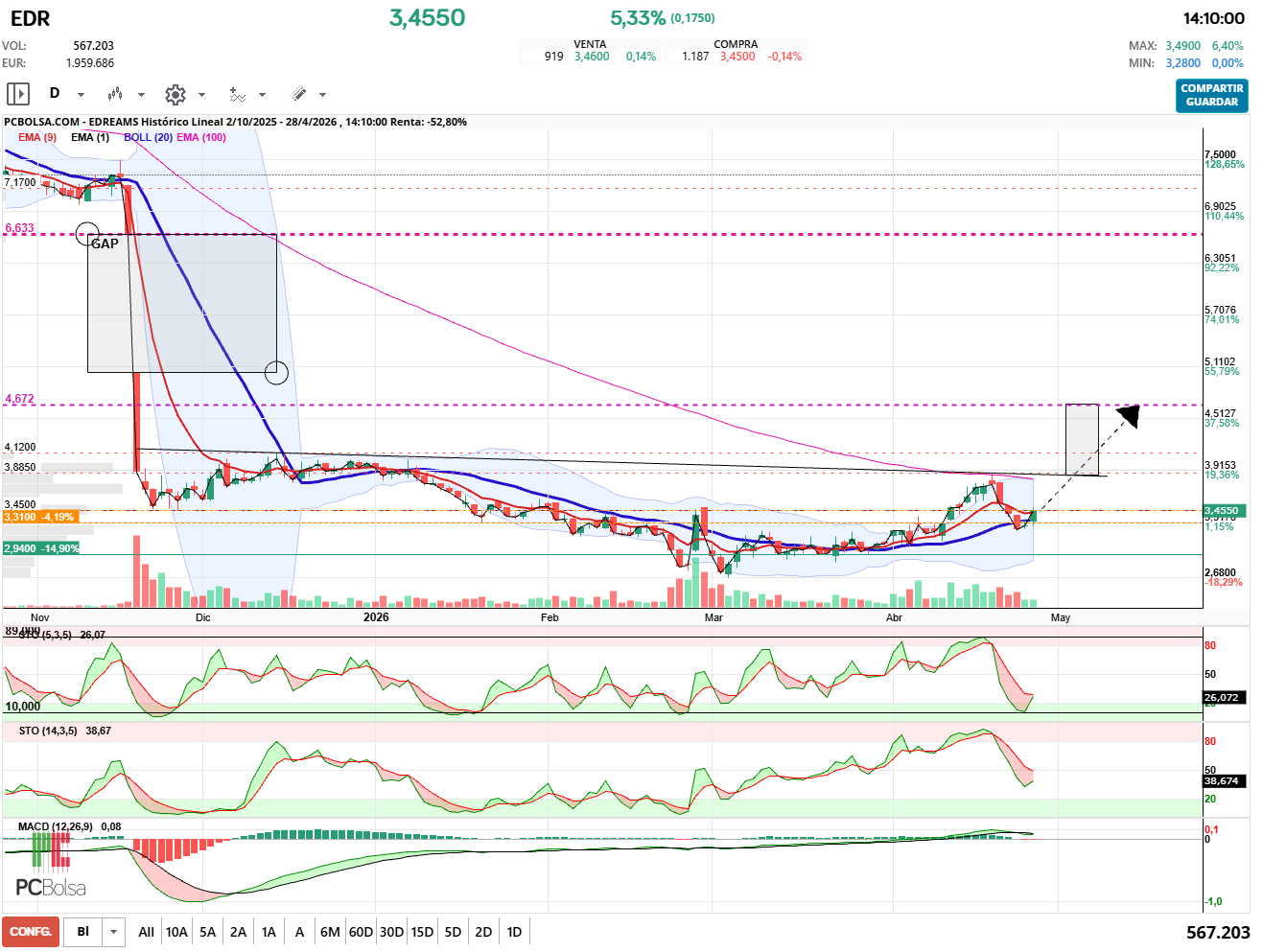
Task: Click the black arrow projection marker
Action: (1129, 415)
